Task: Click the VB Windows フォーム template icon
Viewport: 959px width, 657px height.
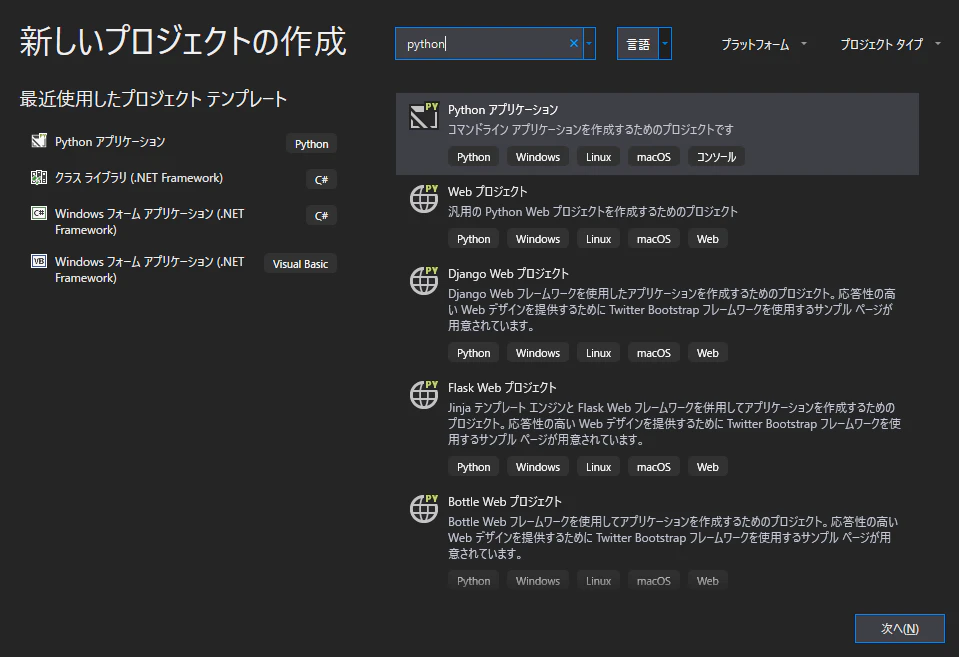Action: tap(39, 261)
